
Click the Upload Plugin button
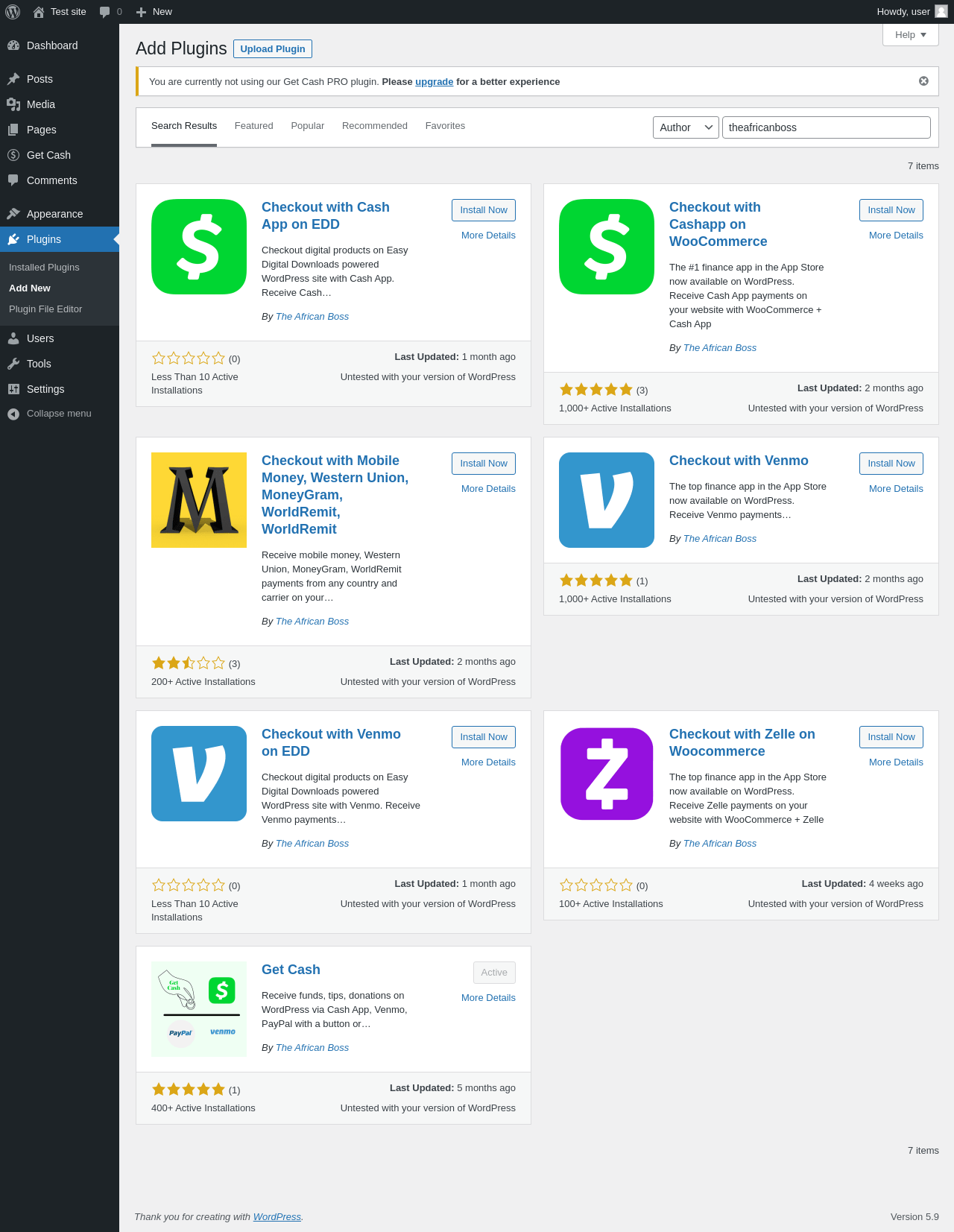tap(273, 48)
